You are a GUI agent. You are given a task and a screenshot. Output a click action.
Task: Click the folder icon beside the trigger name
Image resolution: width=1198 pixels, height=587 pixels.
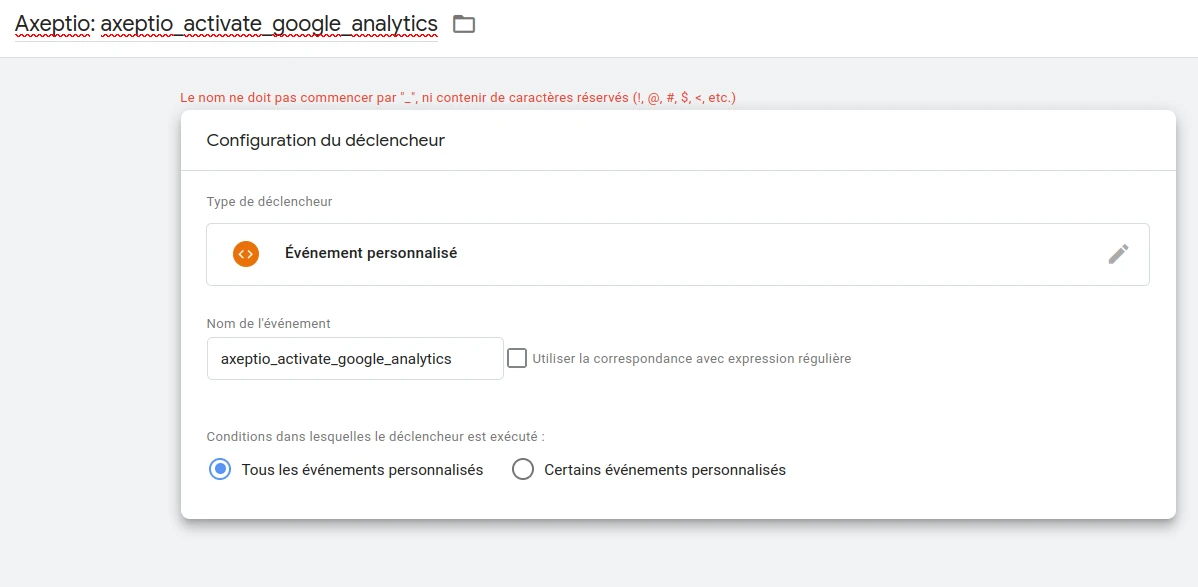[x=464, y=24]
